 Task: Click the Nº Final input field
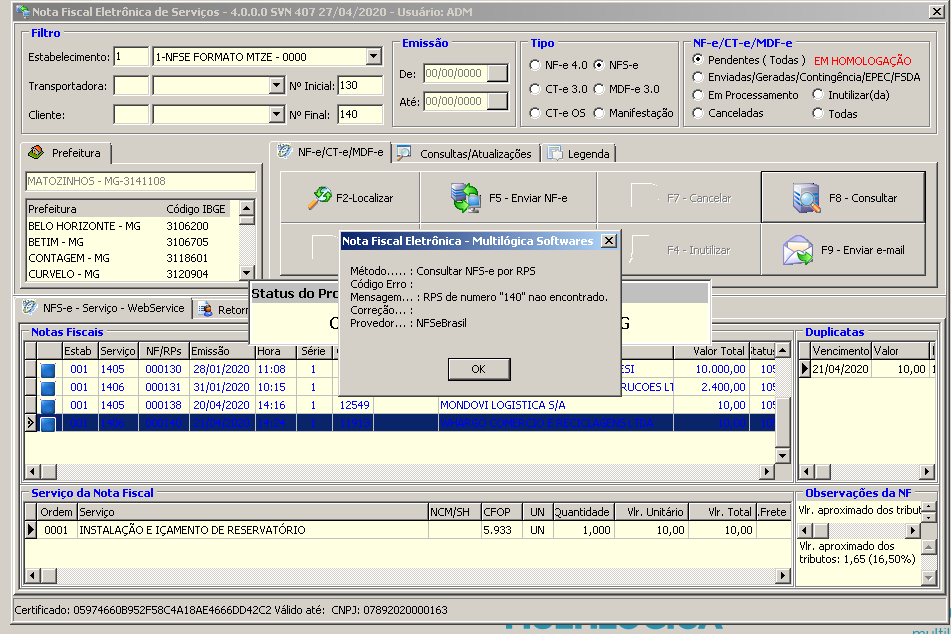[360, 114]
